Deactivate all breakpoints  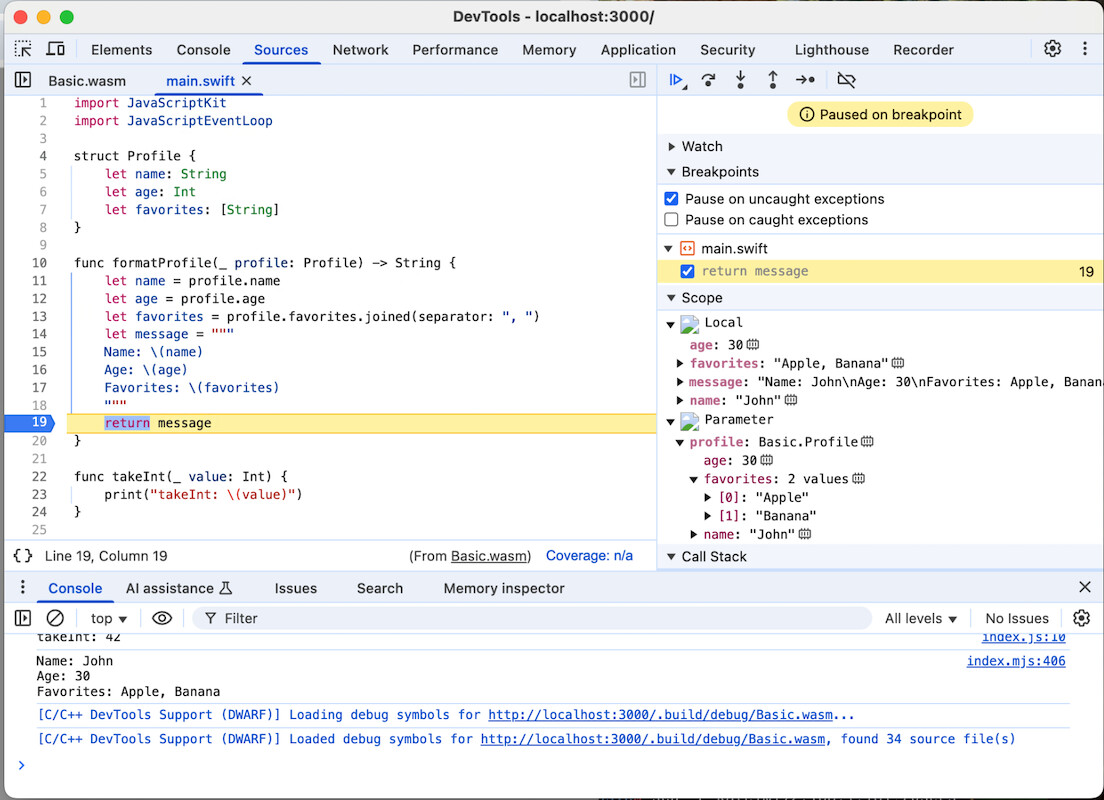click(x=846, y=80)
